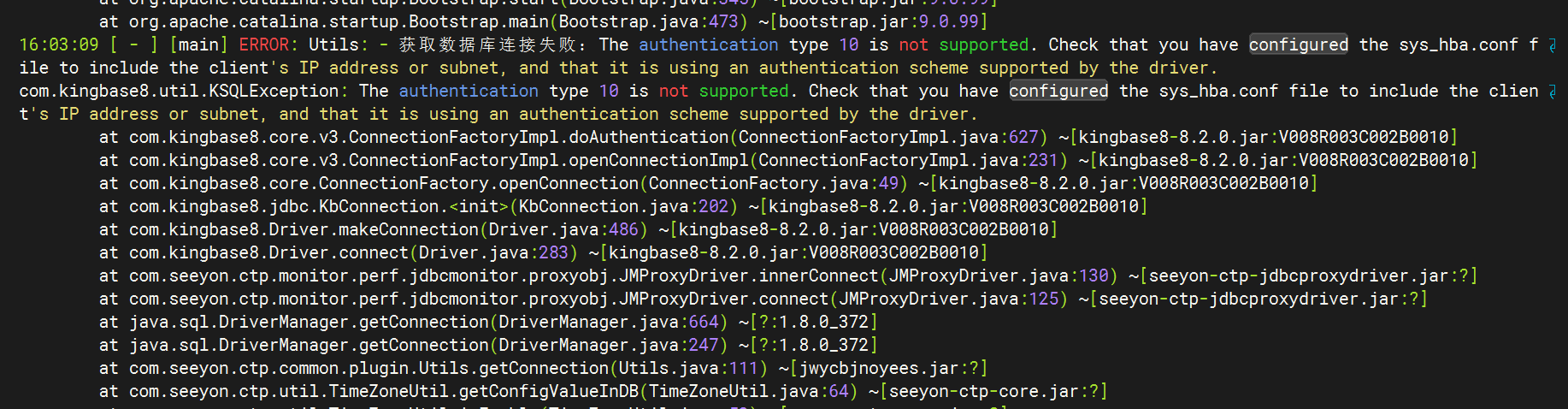Click "com.kingbase8.util.KSQLException" exception name

[x=179, y=91]
